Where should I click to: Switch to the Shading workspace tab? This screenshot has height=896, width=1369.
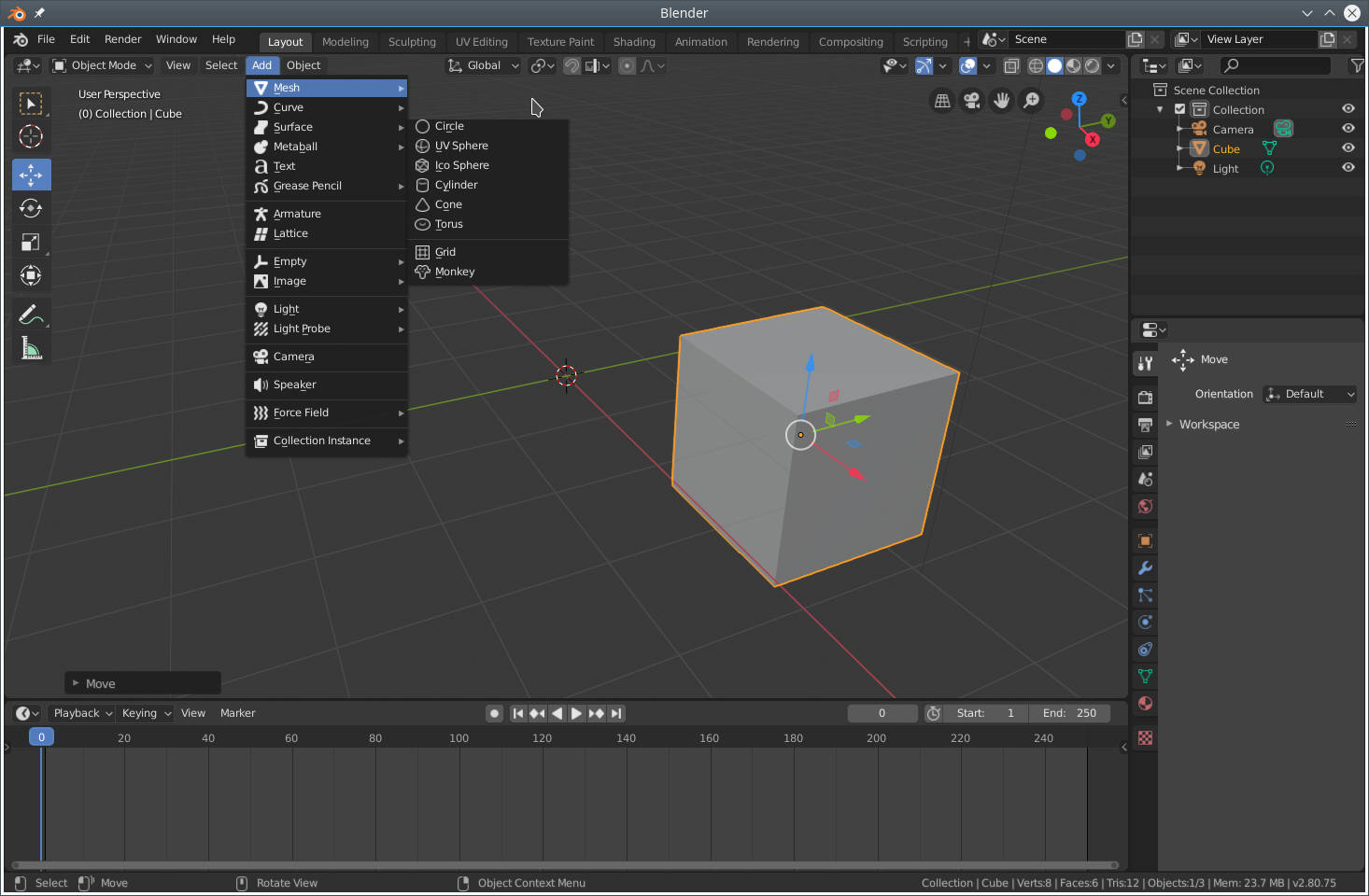(x=634, y=41)
